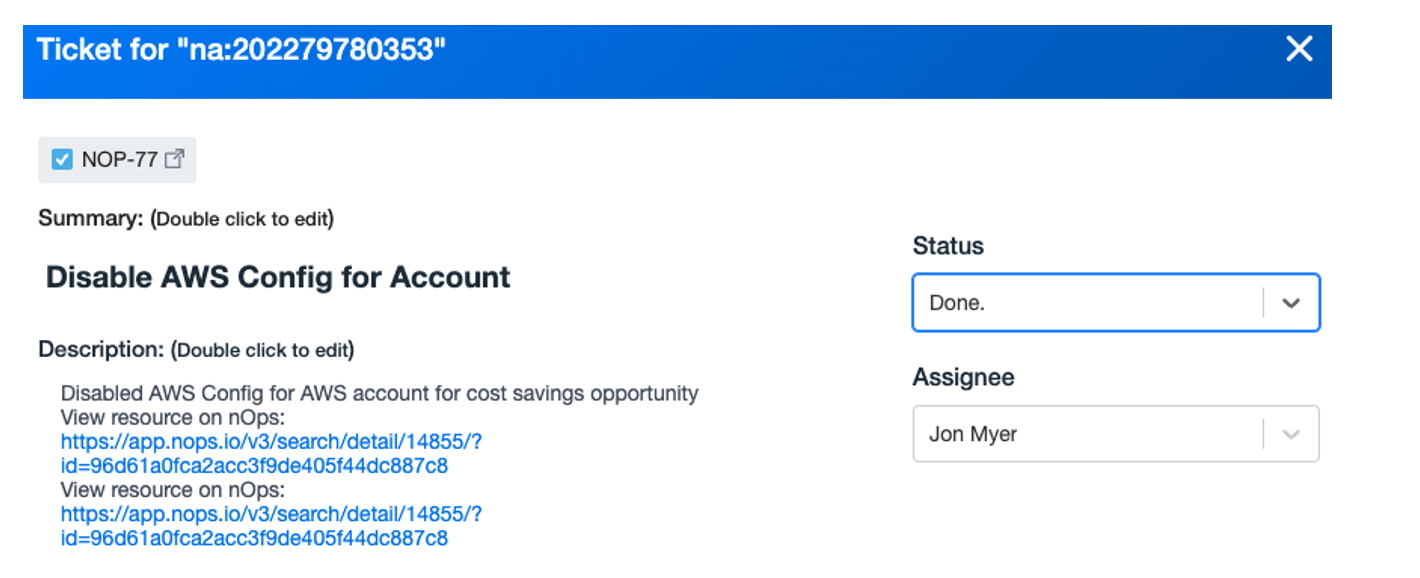Click the NOP-77 ticket key label
The width and height of the screenshot is (1420, 578).
119,159
